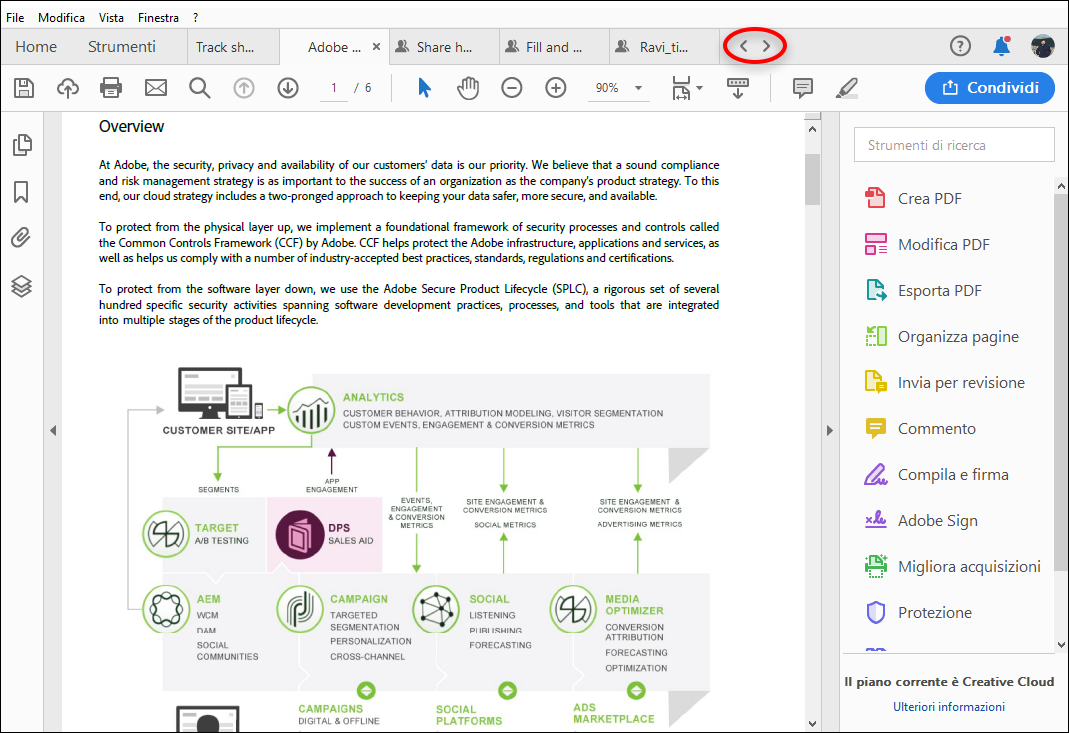Switch to the Track sh... document tab
The height and width of the screenshot is (733, 1069).
pyautogui.click(x=232, y=47)
